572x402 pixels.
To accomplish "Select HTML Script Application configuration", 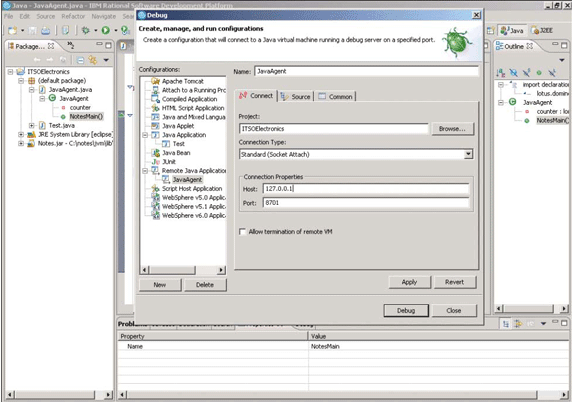I will point(193,108).
